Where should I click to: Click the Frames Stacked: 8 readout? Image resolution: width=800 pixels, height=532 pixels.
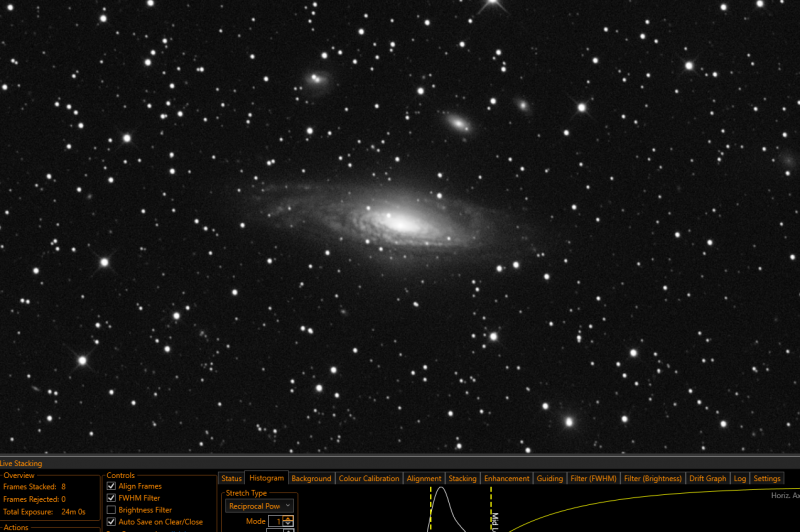click(x=34, y=487)
